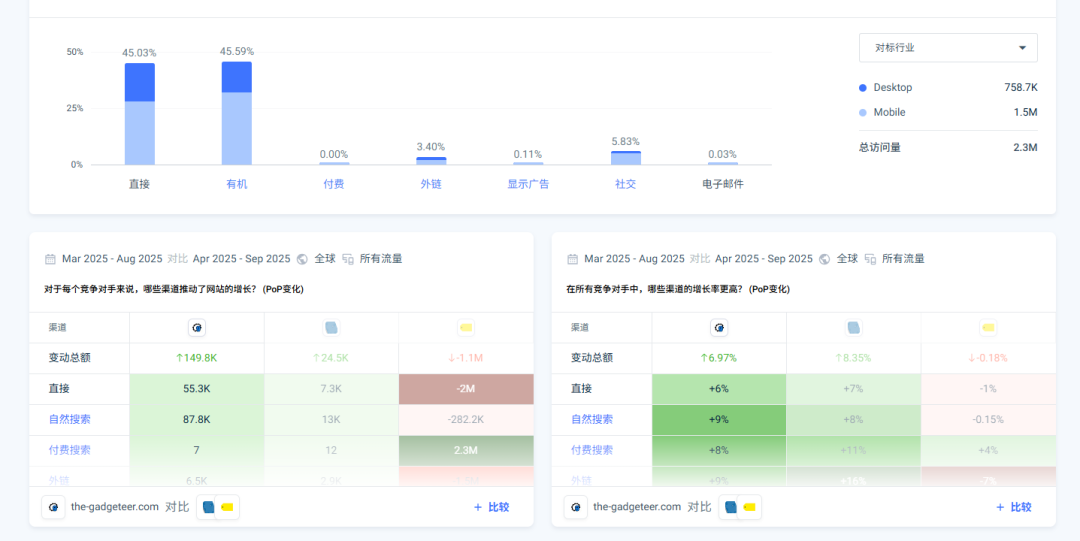
Task: Click 自然搜索 link in left table
Action: pyautogui.click(x=70, y=419)
